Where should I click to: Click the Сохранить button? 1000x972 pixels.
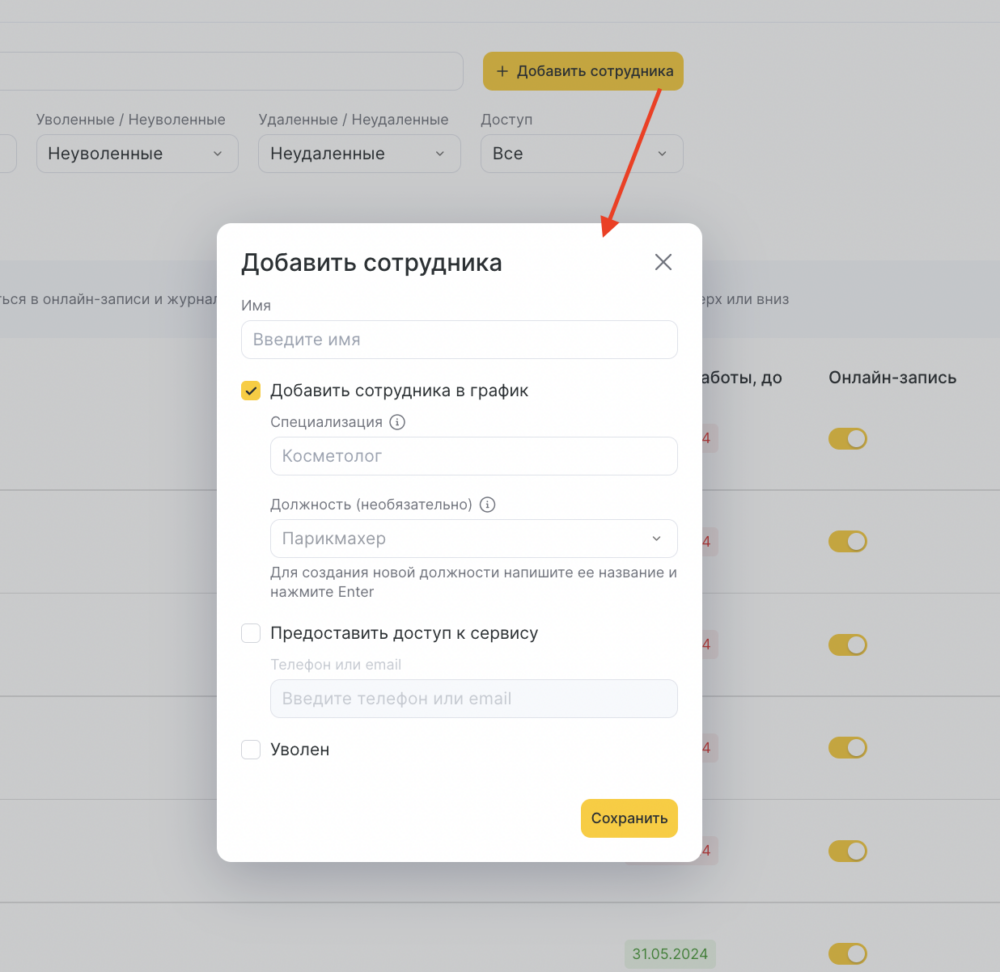(x=629, y=818)
